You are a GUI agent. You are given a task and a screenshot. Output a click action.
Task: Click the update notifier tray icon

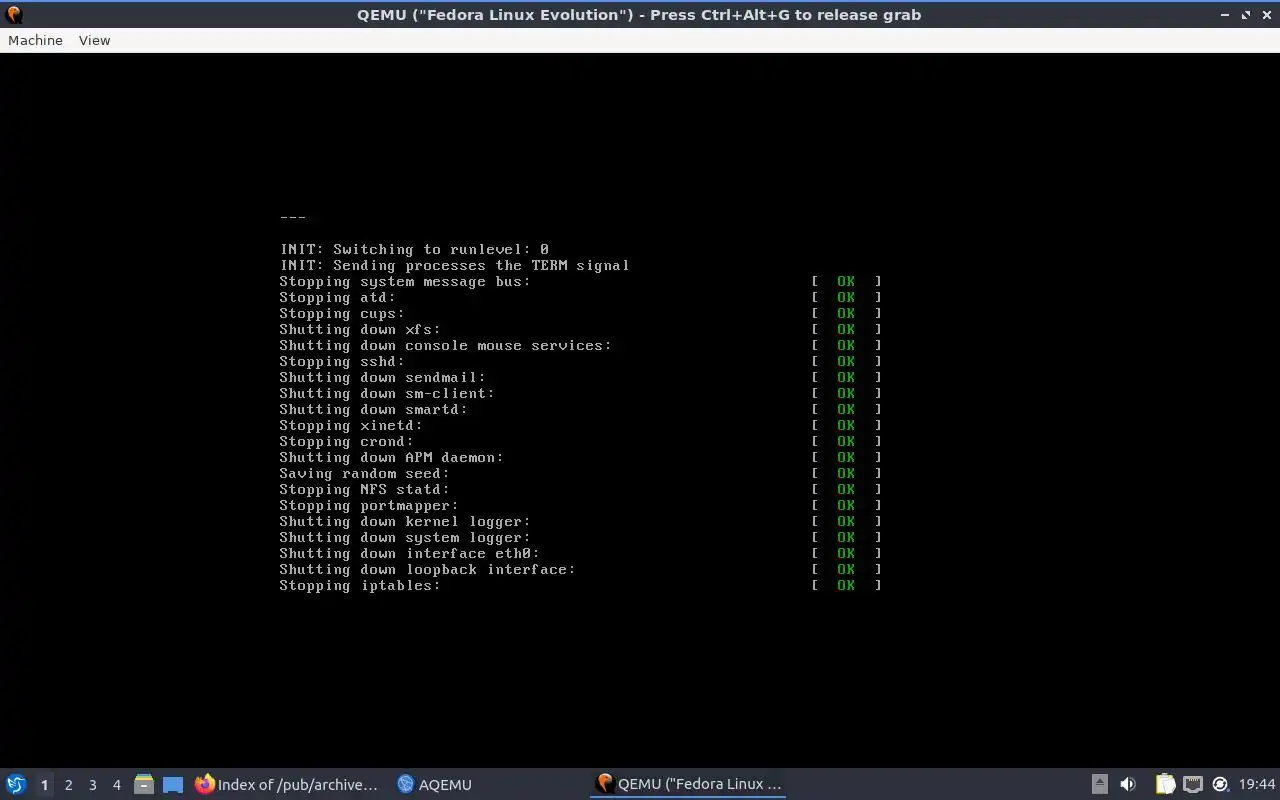1220,784
